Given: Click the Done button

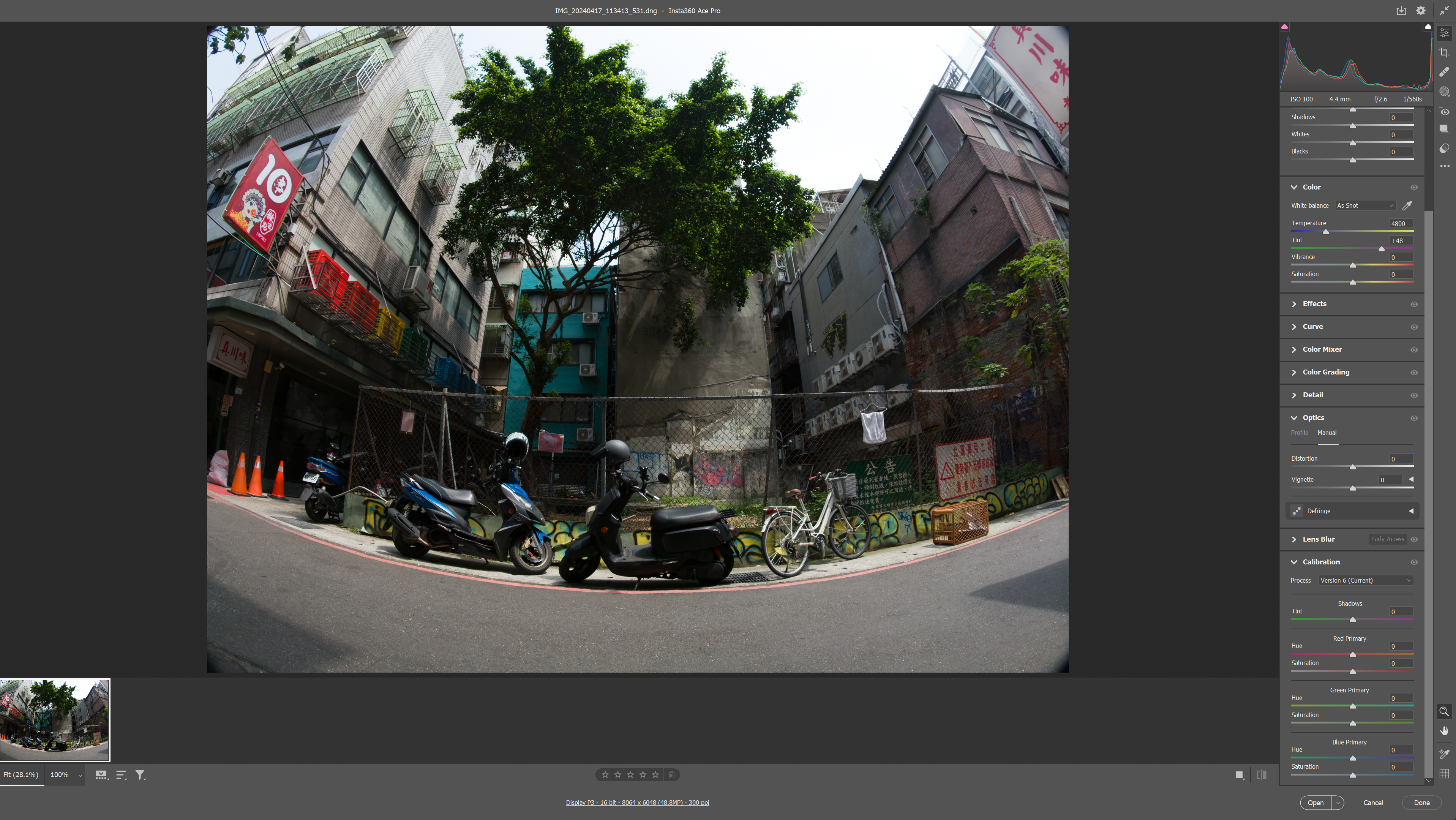Looking at the screenshot, I should (x=1421, y=803).
